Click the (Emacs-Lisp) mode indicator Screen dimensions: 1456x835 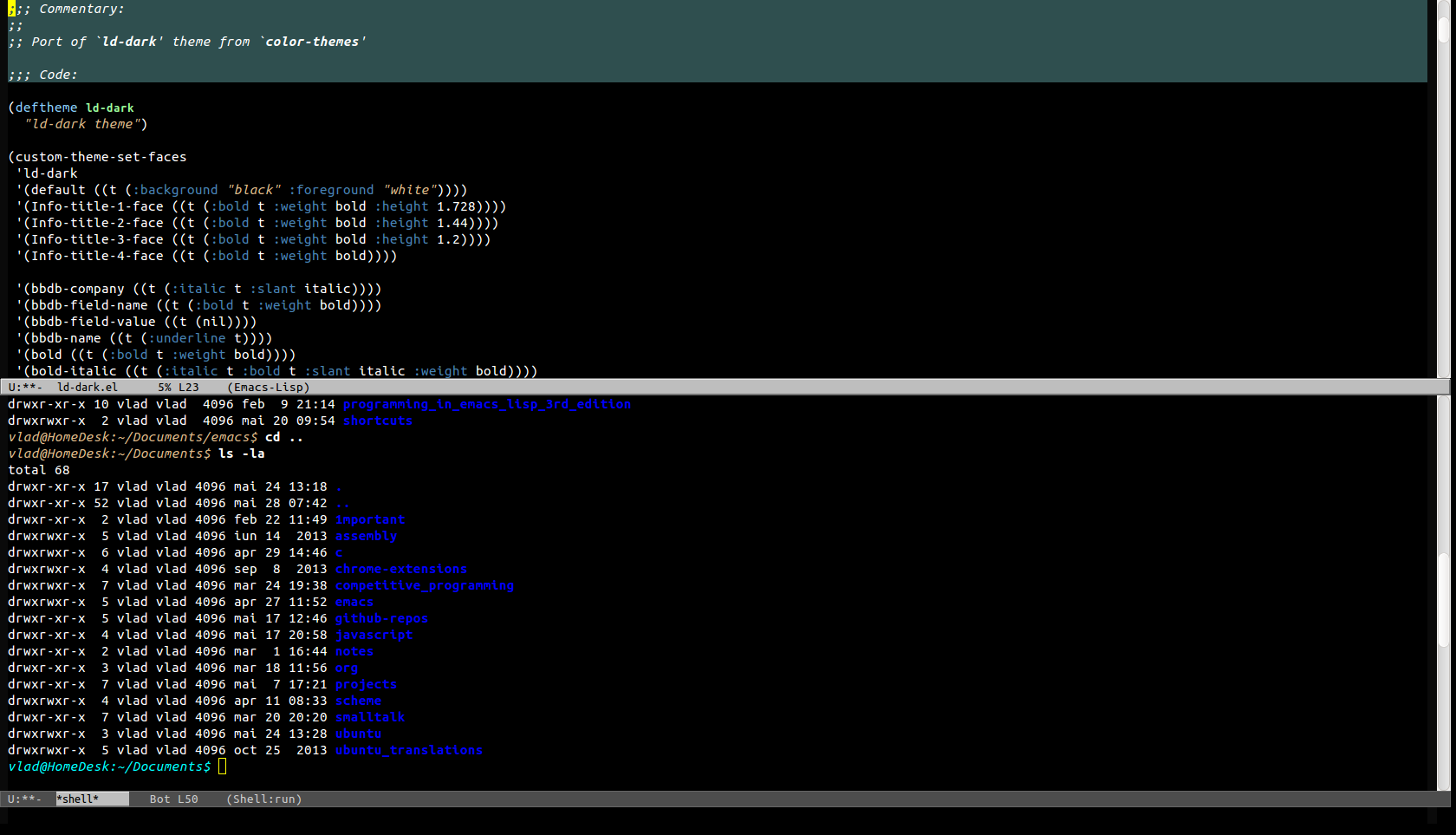tap(269, 388)
